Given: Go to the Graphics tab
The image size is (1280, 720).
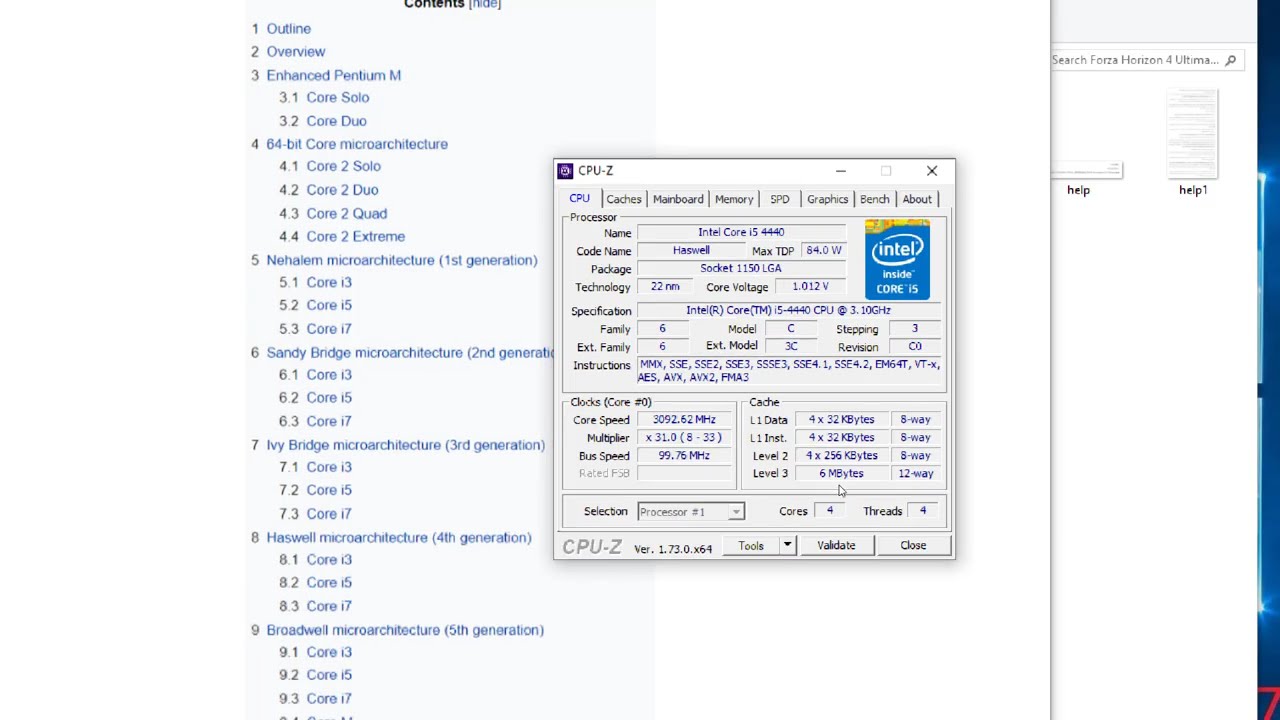Looking at the screenshot, I should [827, 199].
